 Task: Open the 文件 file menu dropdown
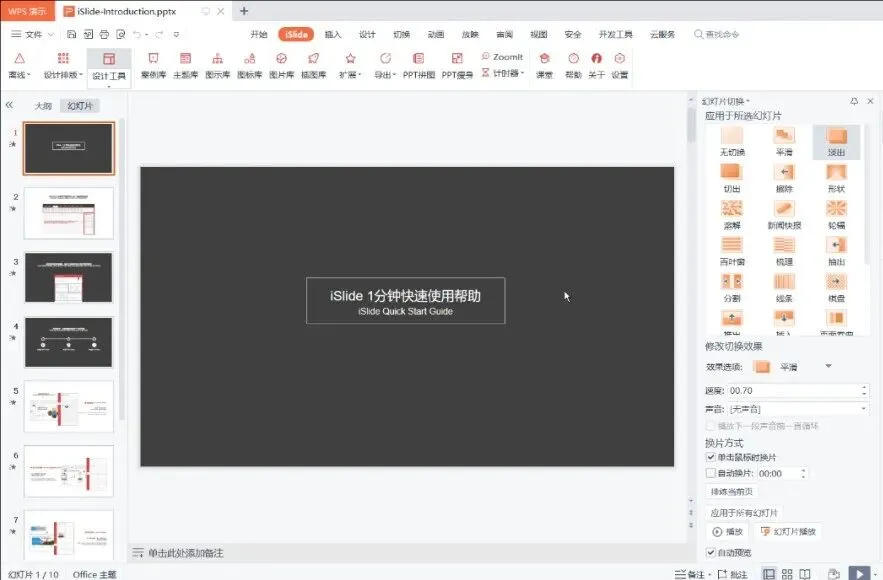pos(33,34)
